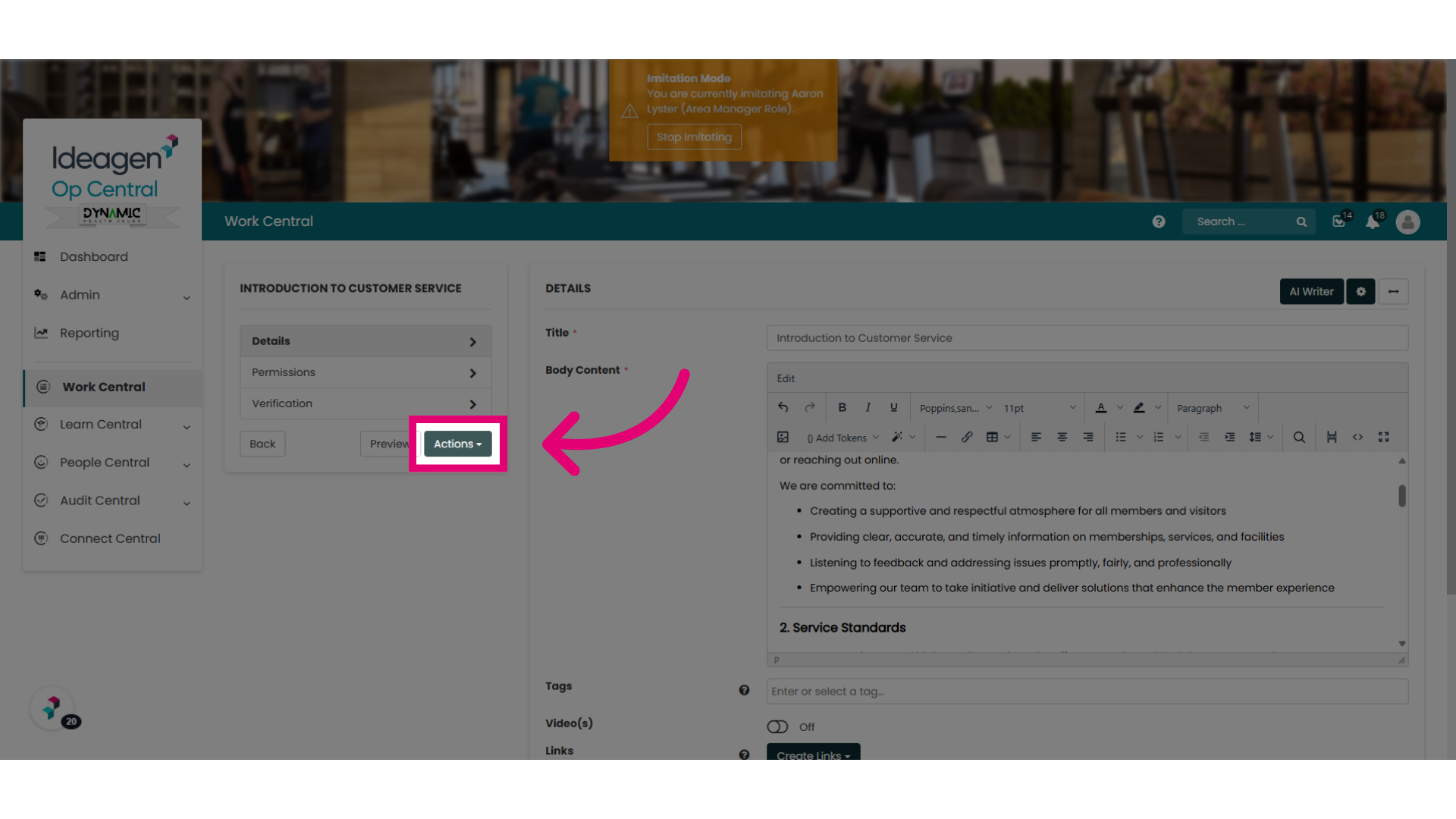The width and height of the screenshot is (1456, 819).
Task: Select the Details section tab
Action: point(366,341)
